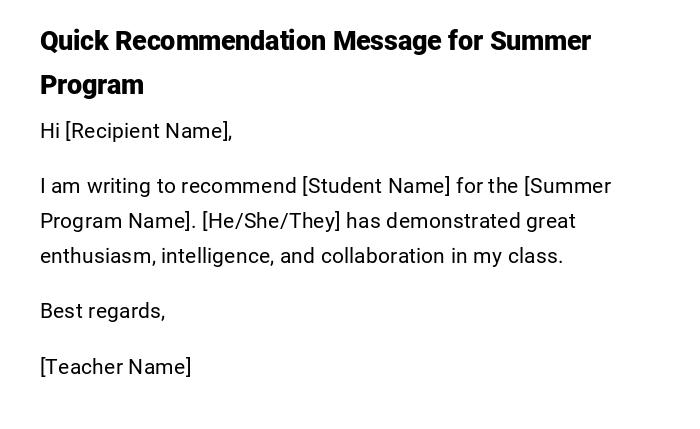The image size is (700, 429).
Task: Select the [Student Name] placeholder
Action: [x=376, y=186]
